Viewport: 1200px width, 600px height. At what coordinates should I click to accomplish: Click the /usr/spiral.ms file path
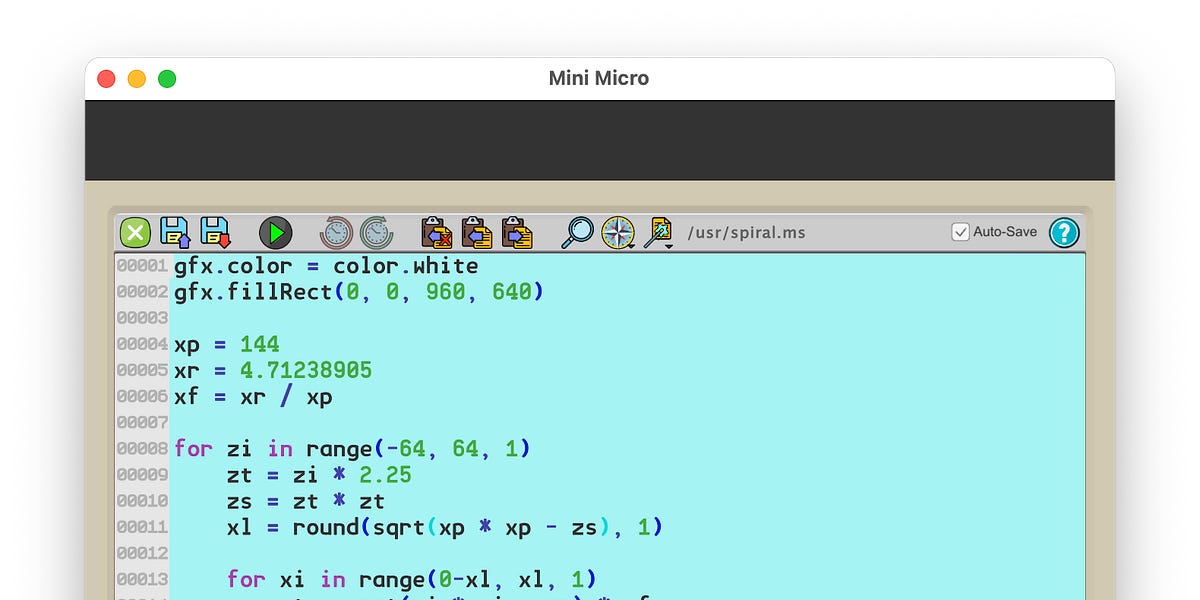(x=745, y=233)
